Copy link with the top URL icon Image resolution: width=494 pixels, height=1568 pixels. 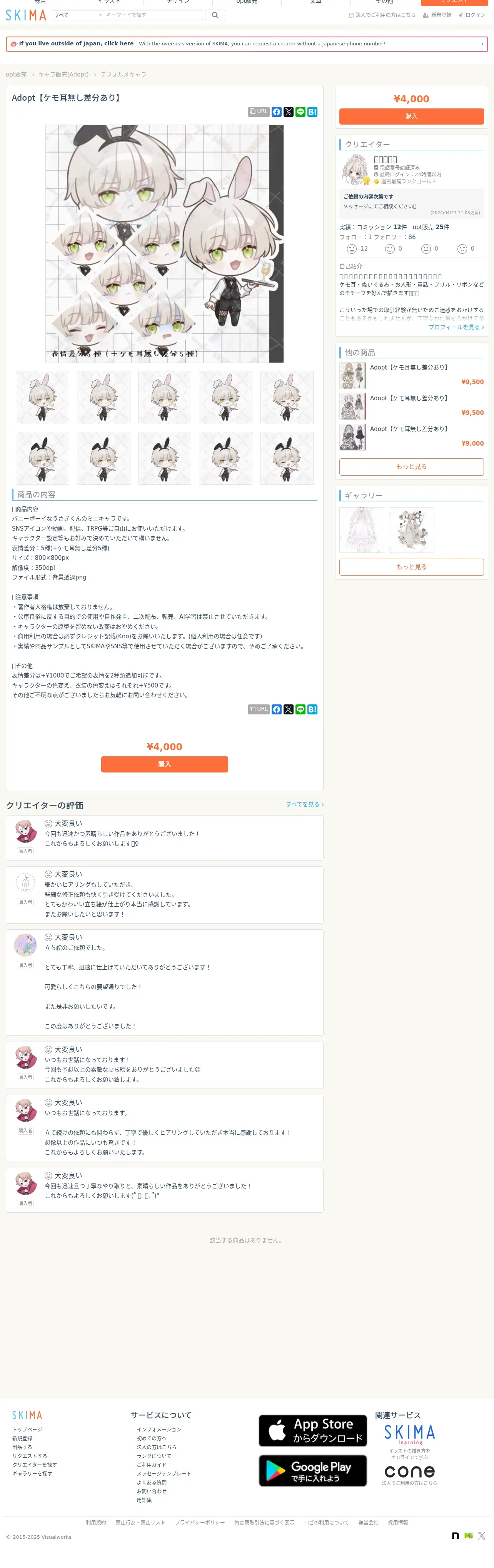tap(259, 112)
